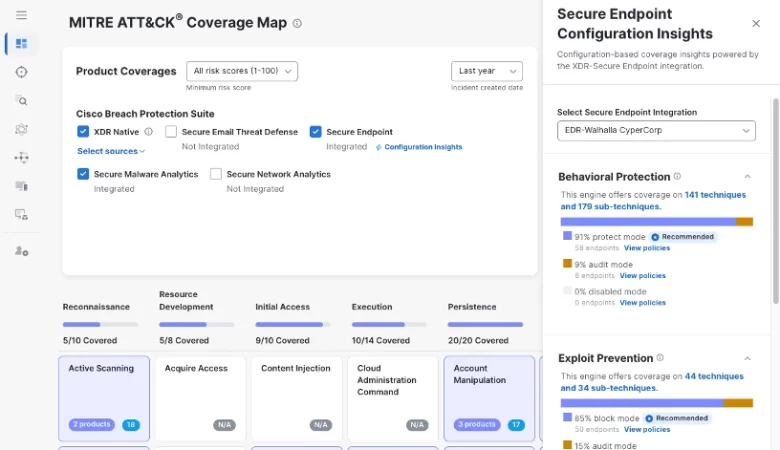Click Execution coverage progress bar
The image size is (780, 450).
click(x=389, y=325)
